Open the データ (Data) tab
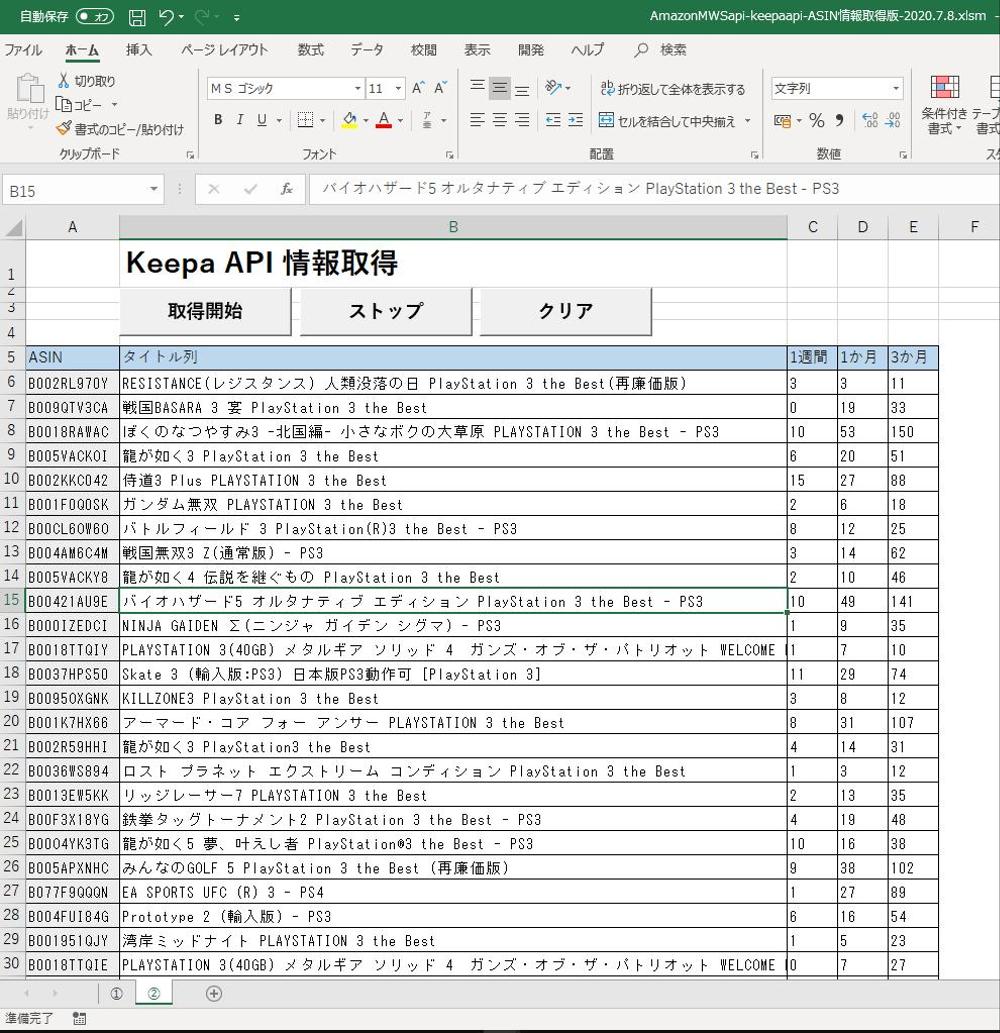1000x1033 pixels. pyautogui.click(x=367, y=50)
